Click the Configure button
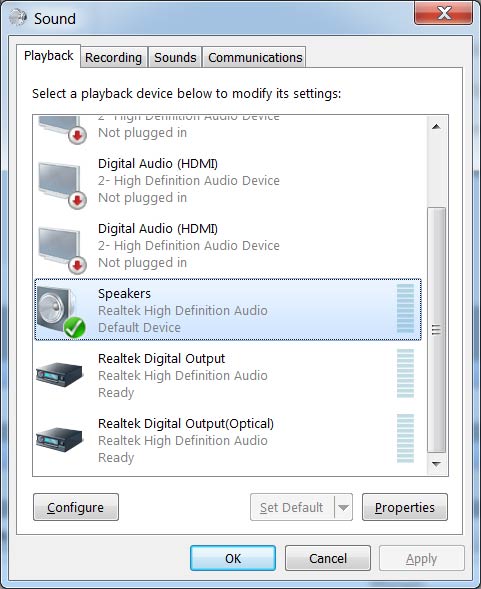Viewport: 481px width, 589px height. [x=76, y=507]
